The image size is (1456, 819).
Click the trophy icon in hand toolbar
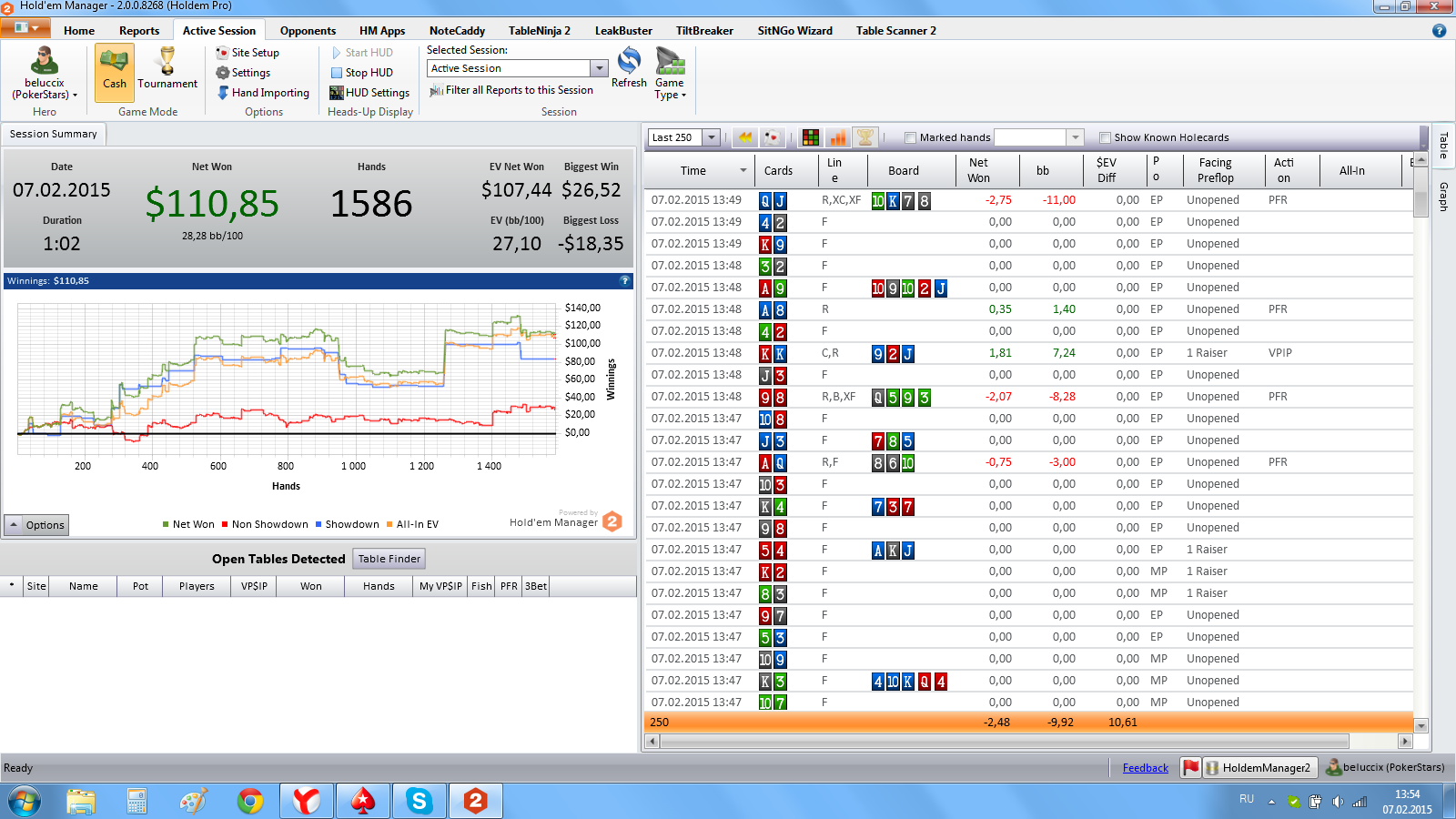pyautogui.click(x=865, y=137)
